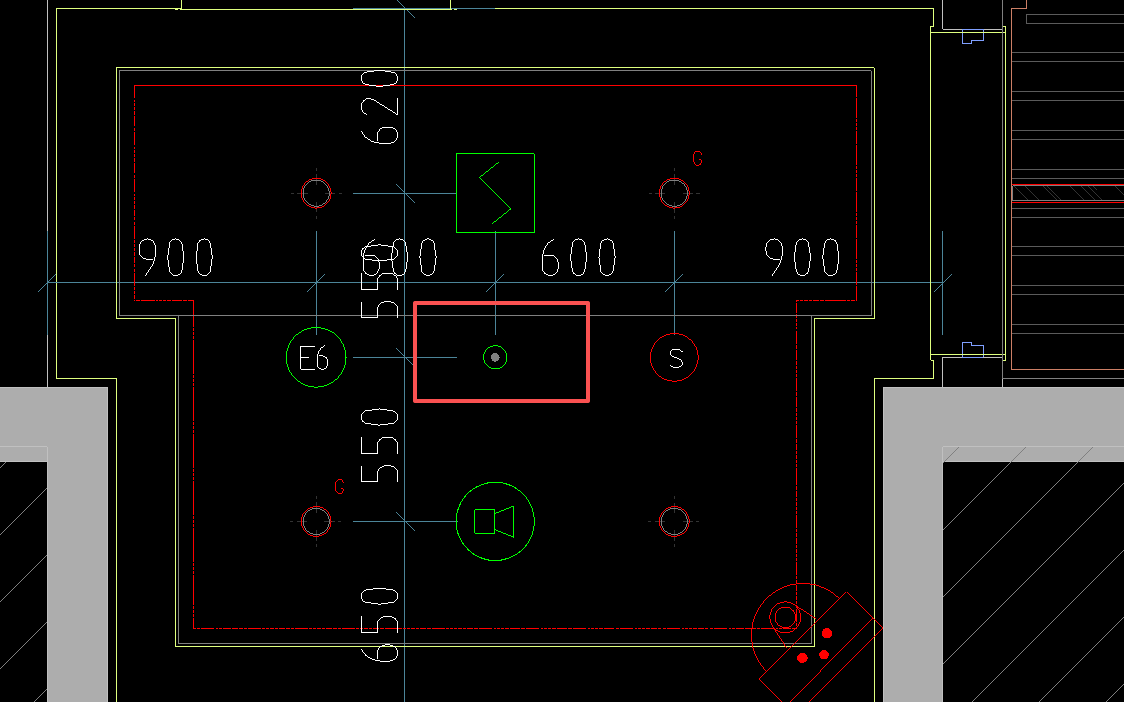Screen dimensions: 1124x702
Task: Click the vertical 650 dimension text
Action: 380,625
